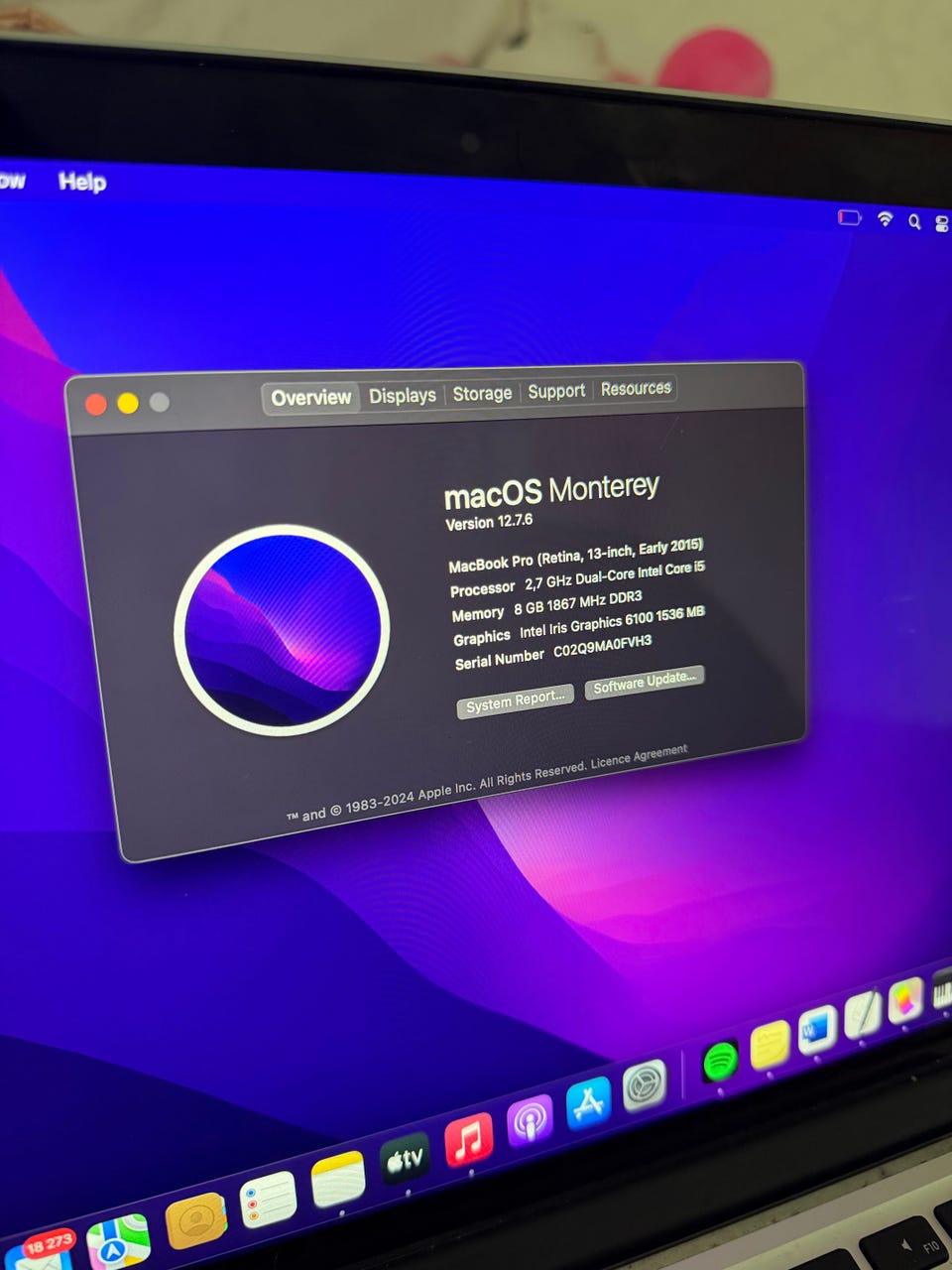952x1270 pixels.
Task: Click the grey disabled zoom window button
Action: (x=159, y=402)
